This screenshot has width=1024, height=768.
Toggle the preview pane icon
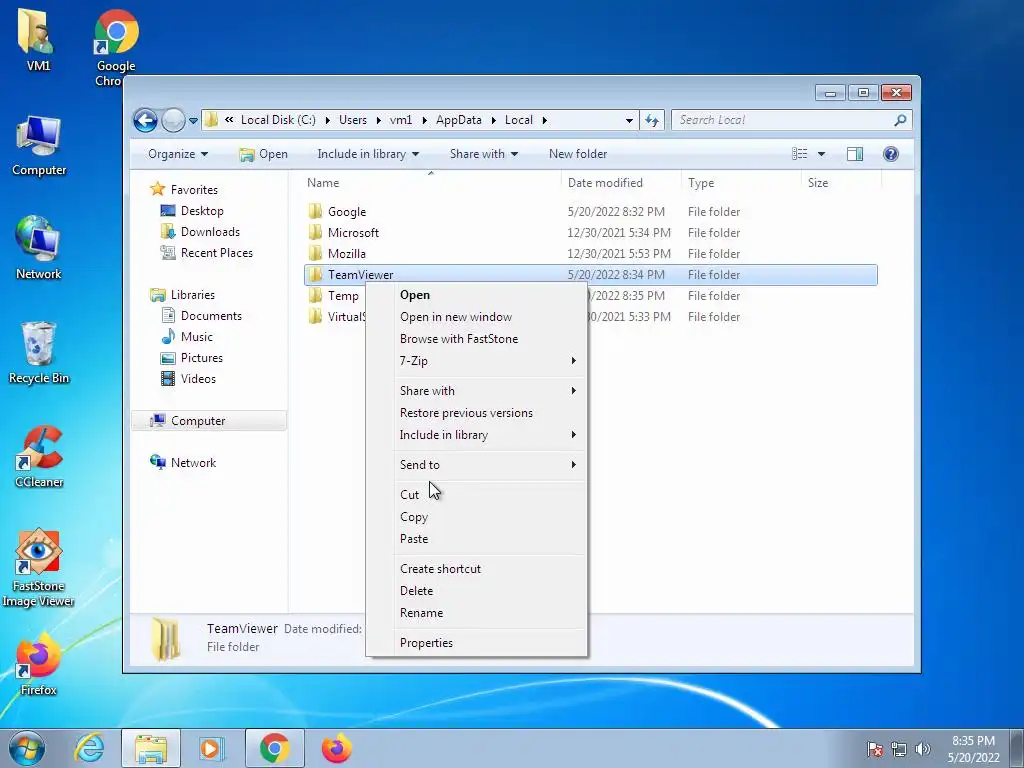[855, 154]
